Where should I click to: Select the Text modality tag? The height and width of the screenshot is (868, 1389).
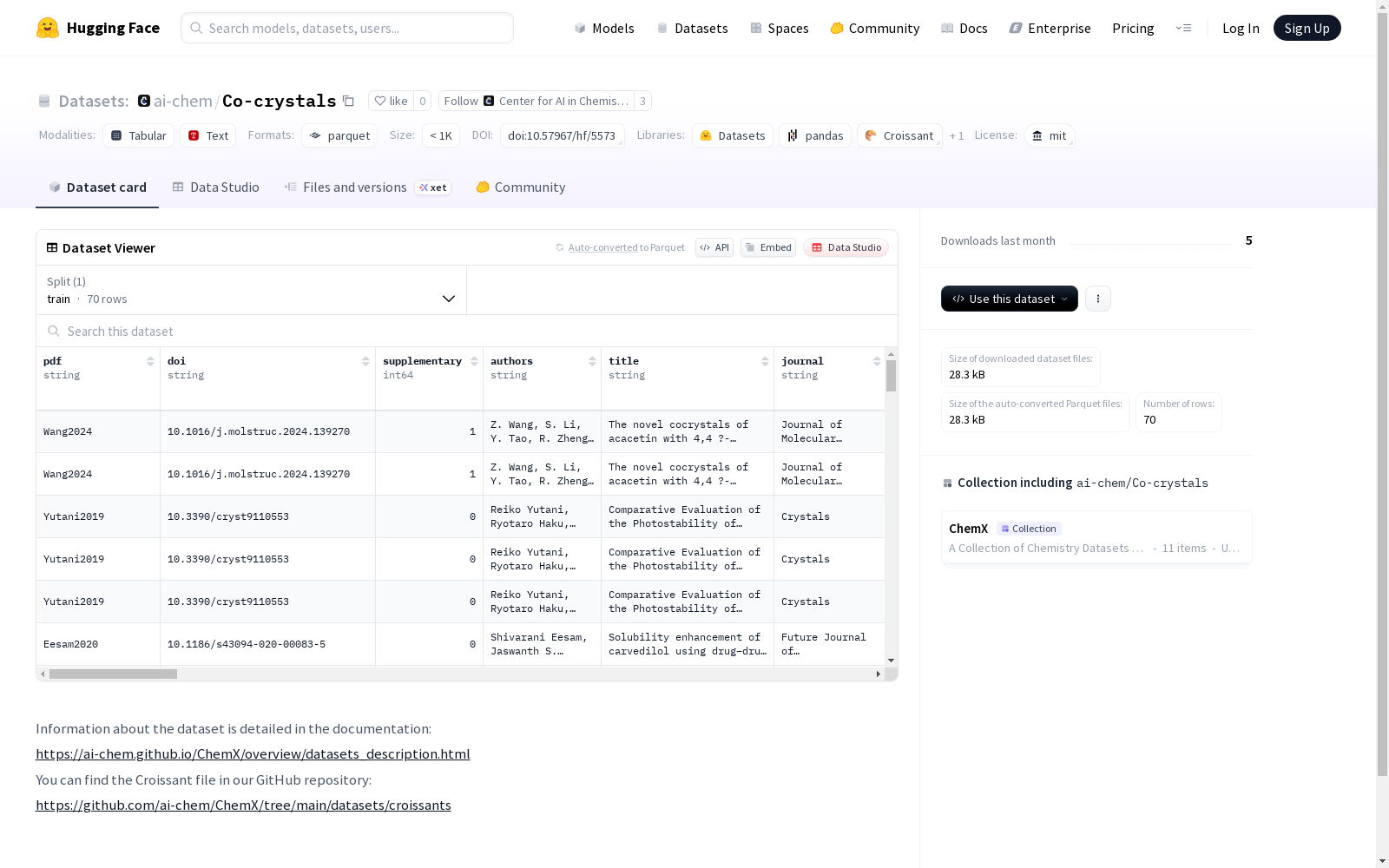coord(208,135)
